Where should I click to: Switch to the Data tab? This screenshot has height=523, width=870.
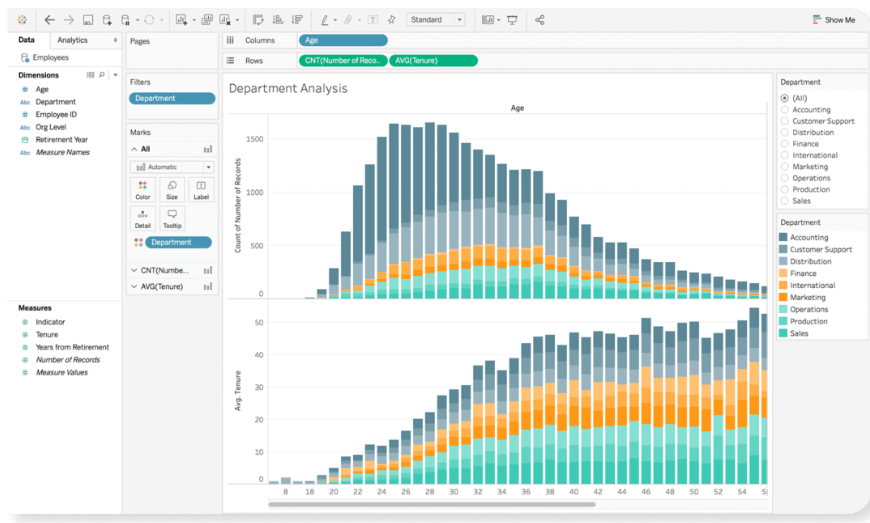click(x=26, y=40)
